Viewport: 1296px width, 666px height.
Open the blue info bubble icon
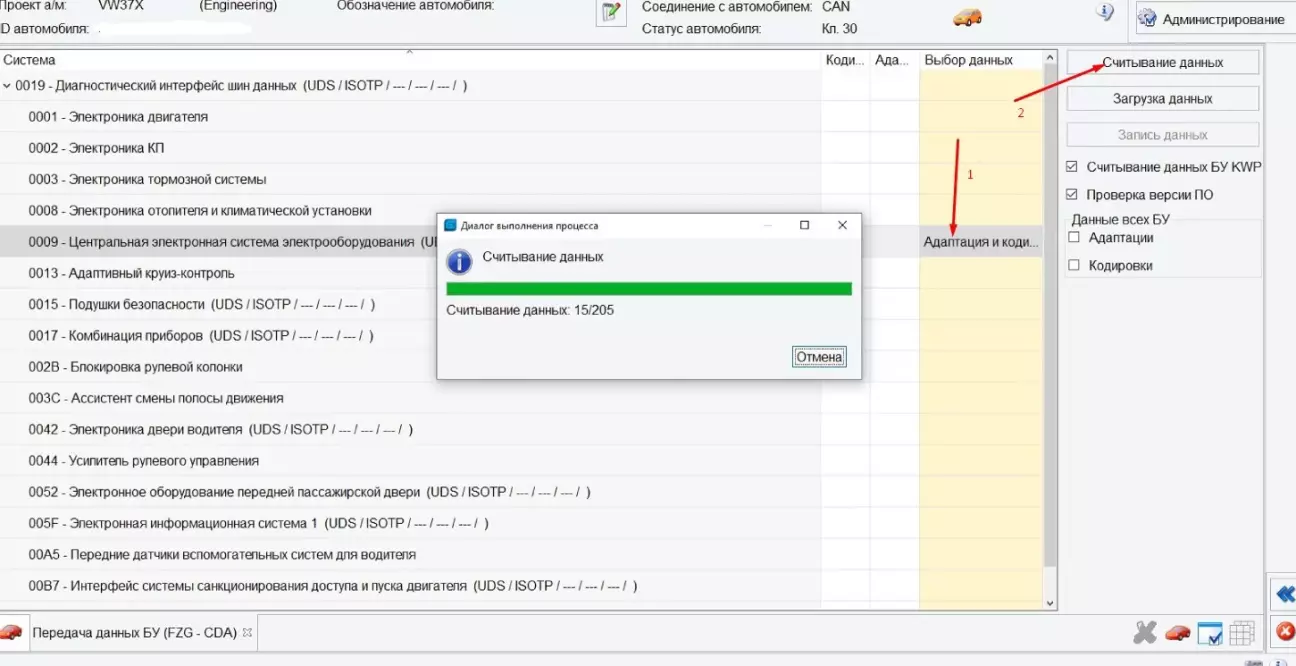1105,13
